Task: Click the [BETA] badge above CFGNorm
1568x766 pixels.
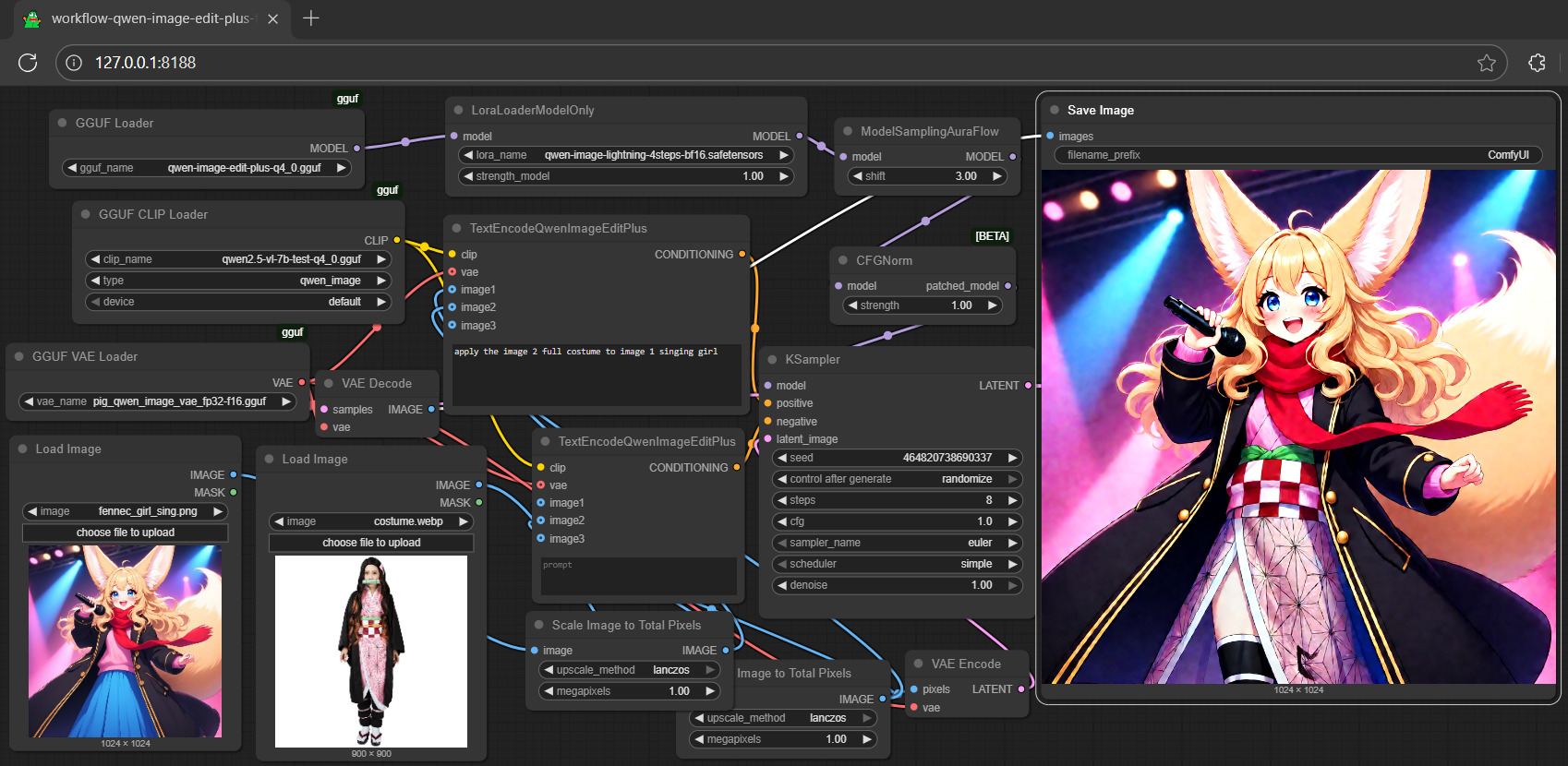Action: coord(992,236)
